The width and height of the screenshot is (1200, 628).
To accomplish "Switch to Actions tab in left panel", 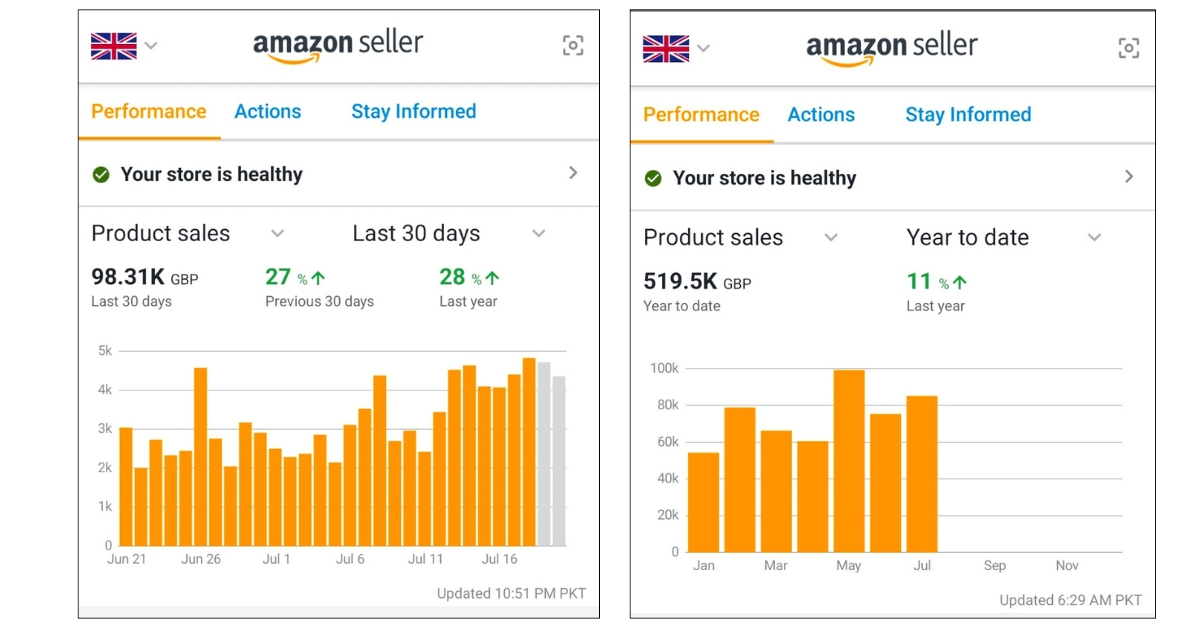I will tap(268, 112).
